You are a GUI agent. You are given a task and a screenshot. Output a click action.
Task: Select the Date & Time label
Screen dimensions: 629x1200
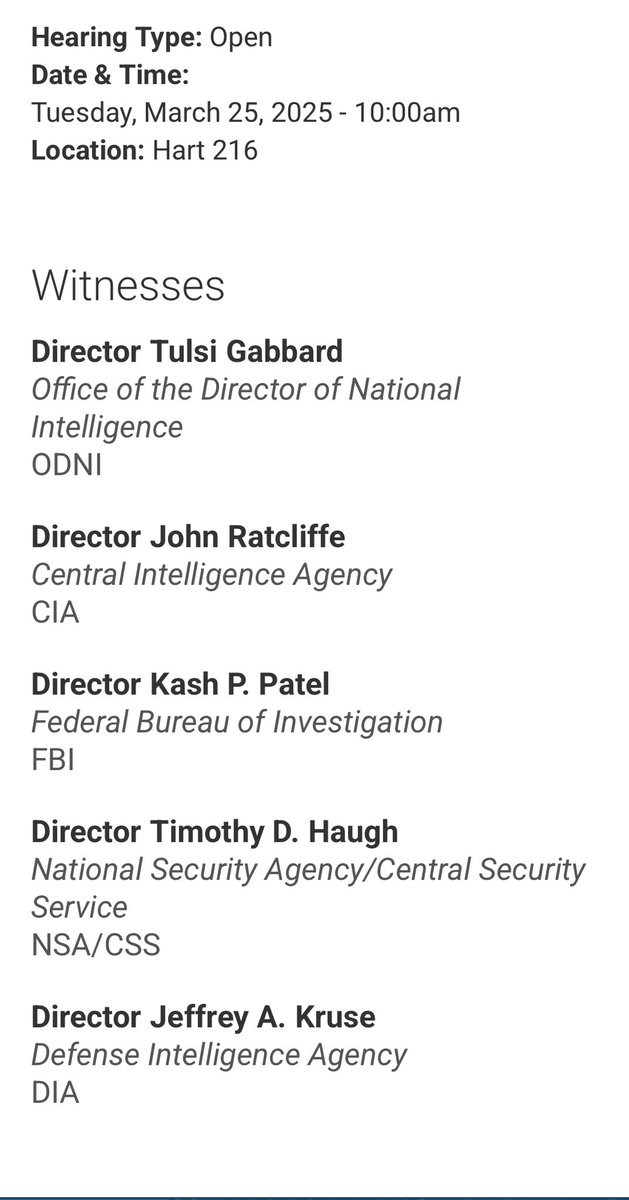(110, 75)
